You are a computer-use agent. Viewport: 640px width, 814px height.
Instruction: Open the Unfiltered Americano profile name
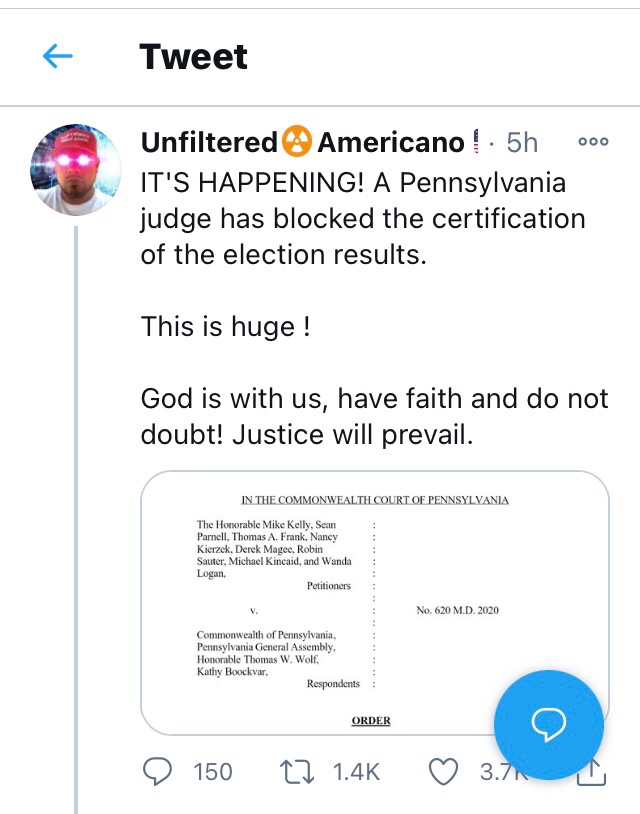click(300, 143)
